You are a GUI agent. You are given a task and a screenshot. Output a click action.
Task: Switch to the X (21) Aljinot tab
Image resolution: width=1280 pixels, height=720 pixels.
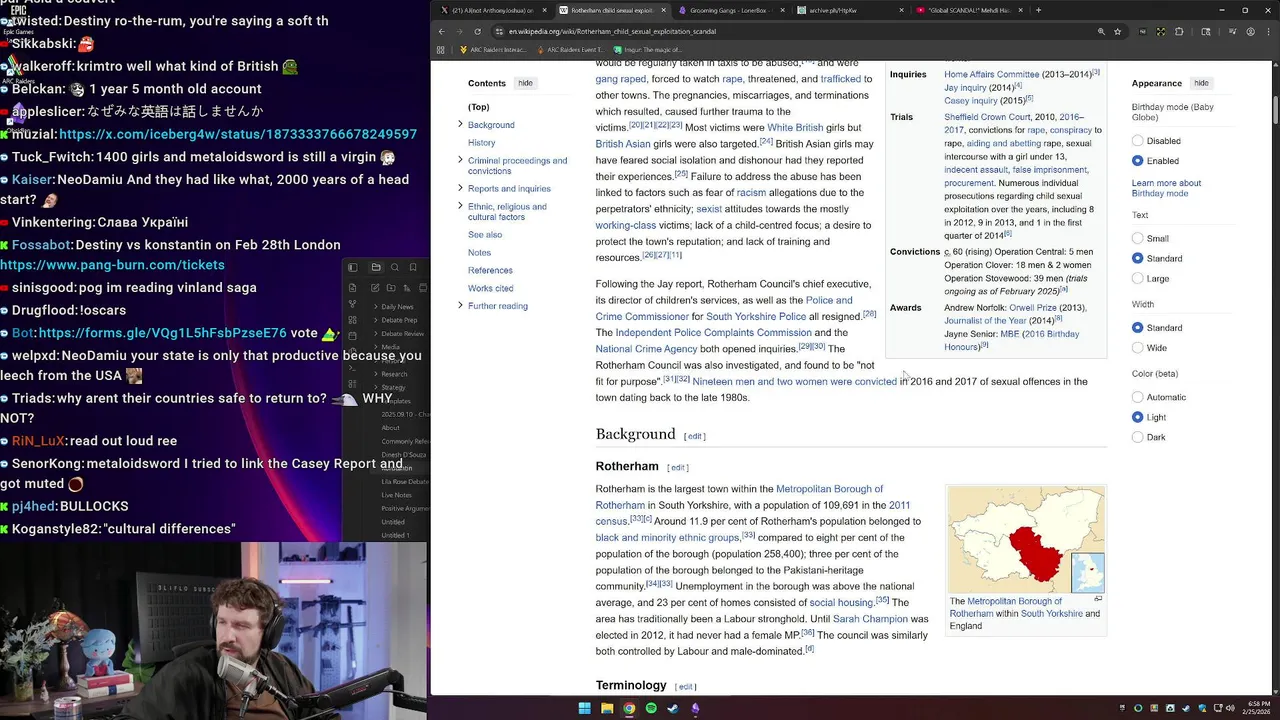pyautogui.click(x=493, y=10)
